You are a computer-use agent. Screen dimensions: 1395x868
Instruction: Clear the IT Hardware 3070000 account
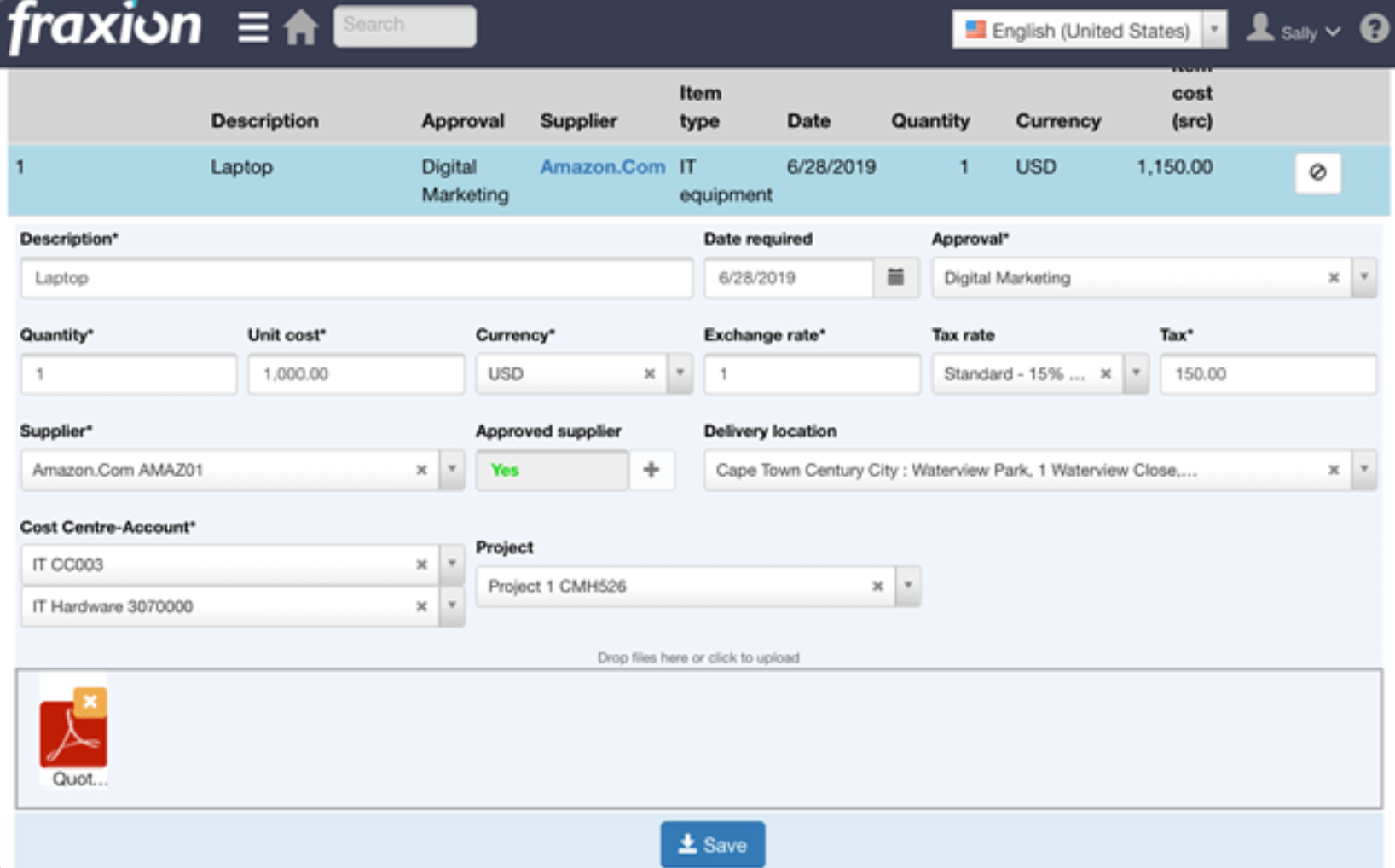(421, 606)
